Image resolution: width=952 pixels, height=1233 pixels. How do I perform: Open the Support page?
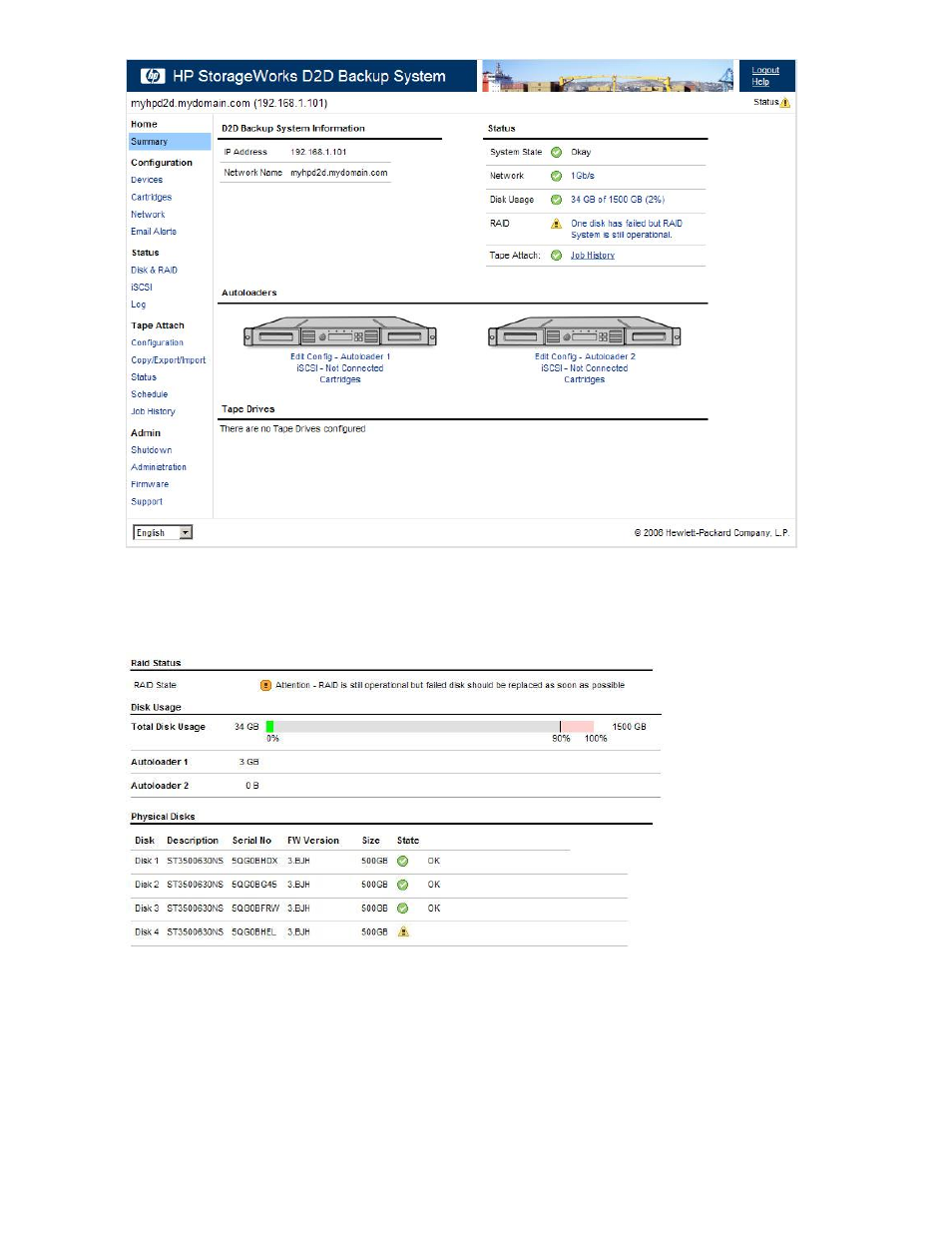[x=147, y=502]
